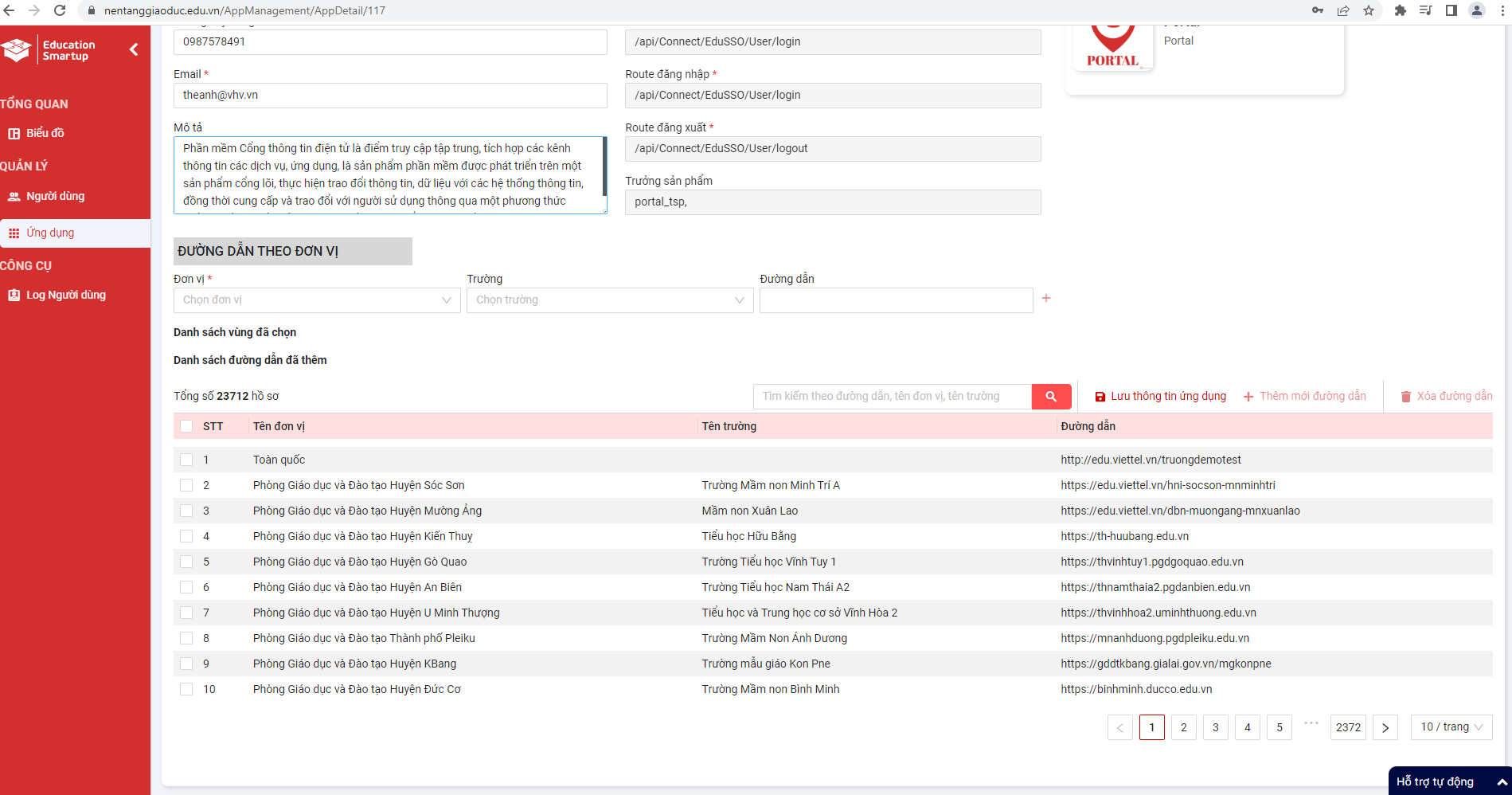
Task: Open the browser extensions puzzle icon
Action: (x=1400, y=10)
